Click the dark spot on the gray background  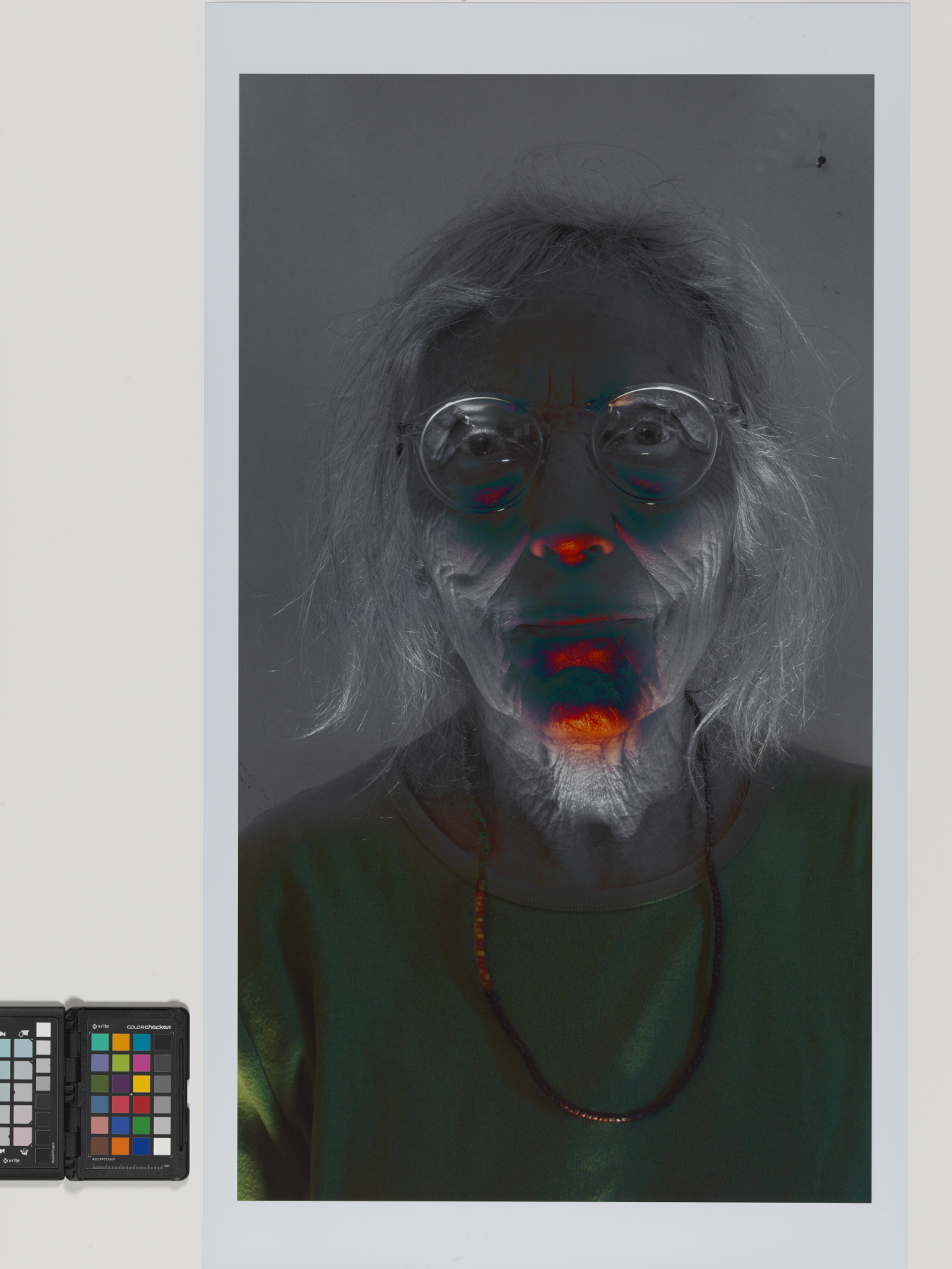point(821,162)
